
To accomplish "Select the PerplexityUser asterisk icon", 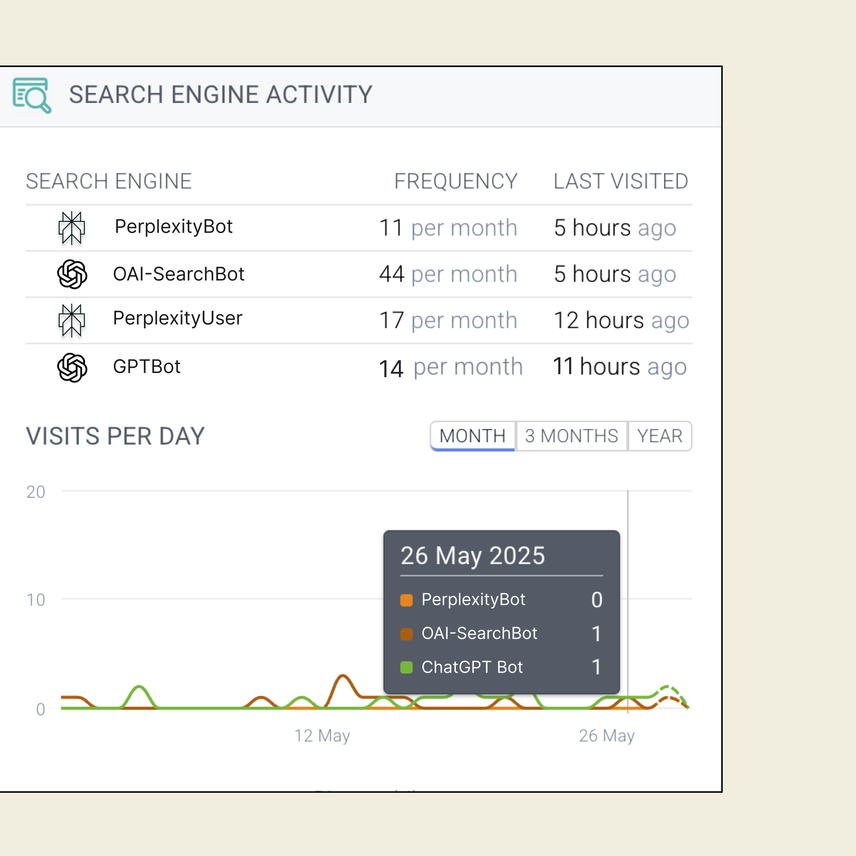I will pos(72,320).
